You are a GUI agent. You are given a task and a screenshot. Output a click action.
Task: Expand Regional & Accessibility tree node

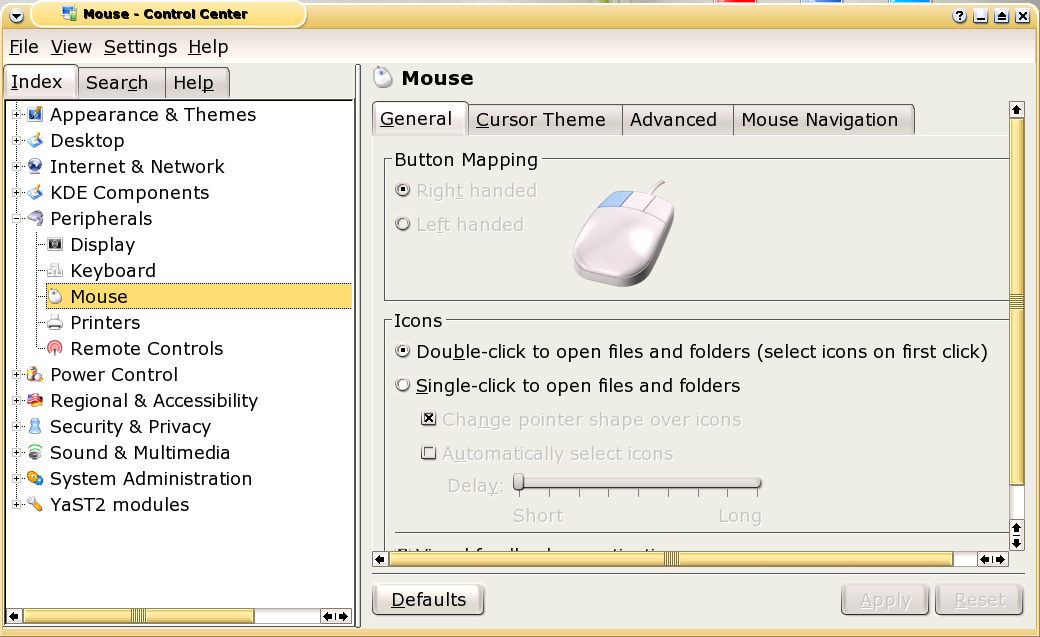(17, 400)
